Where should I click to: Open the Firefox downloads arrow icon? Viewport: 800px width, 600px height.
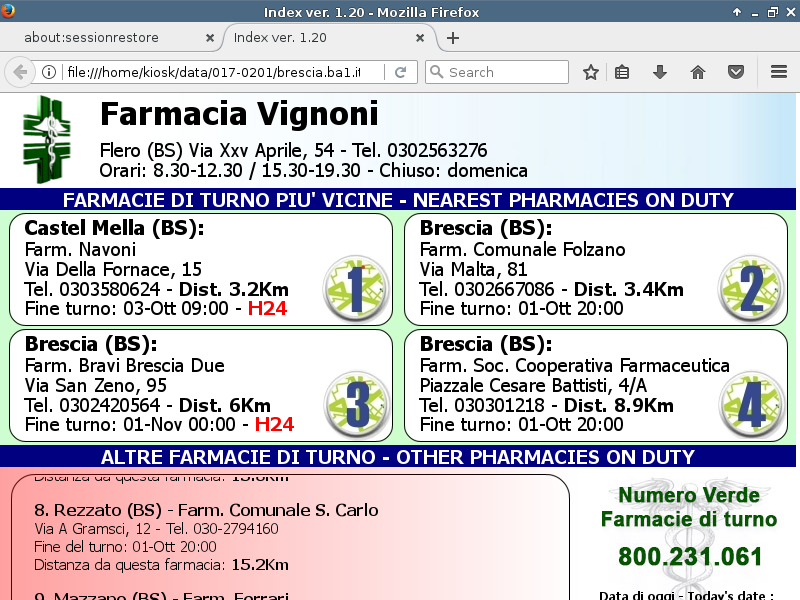tap(659, 72)
